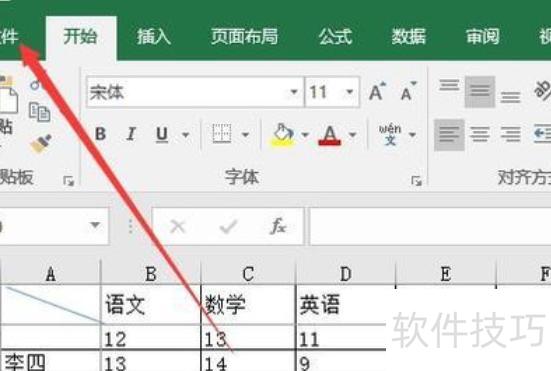Switch to the 开始 ribbon tab
Viewport: 551px width, 371px height.
(x=80, y=37)
